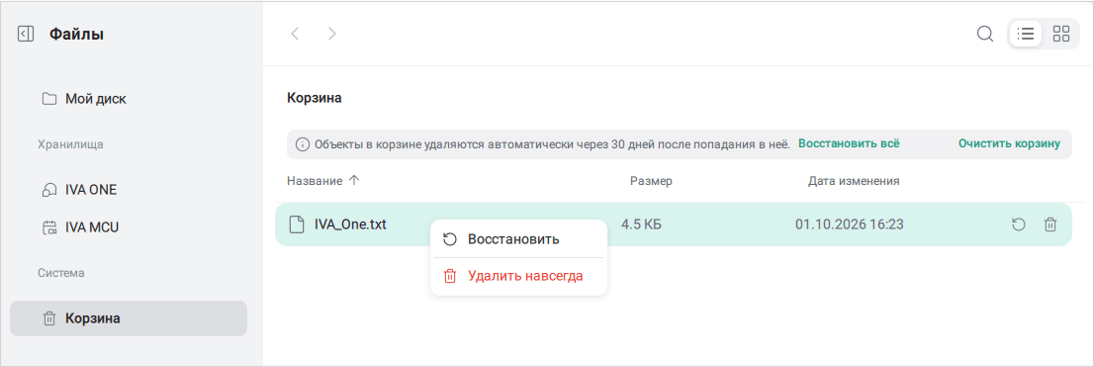This screenshot has height=367, width=1094.
Task: Toggle sort direction arrow next to Название
Action: pyautogui.click(x=354, y=181)
